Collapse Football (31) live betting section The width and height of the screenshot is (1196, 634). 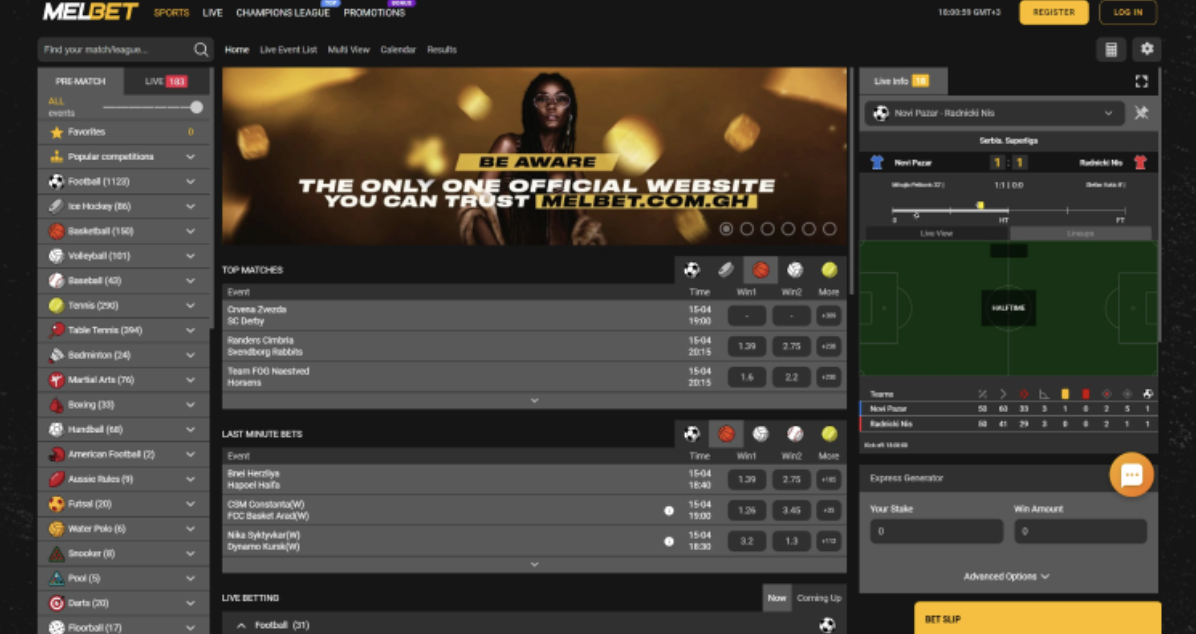pos(241,626)
